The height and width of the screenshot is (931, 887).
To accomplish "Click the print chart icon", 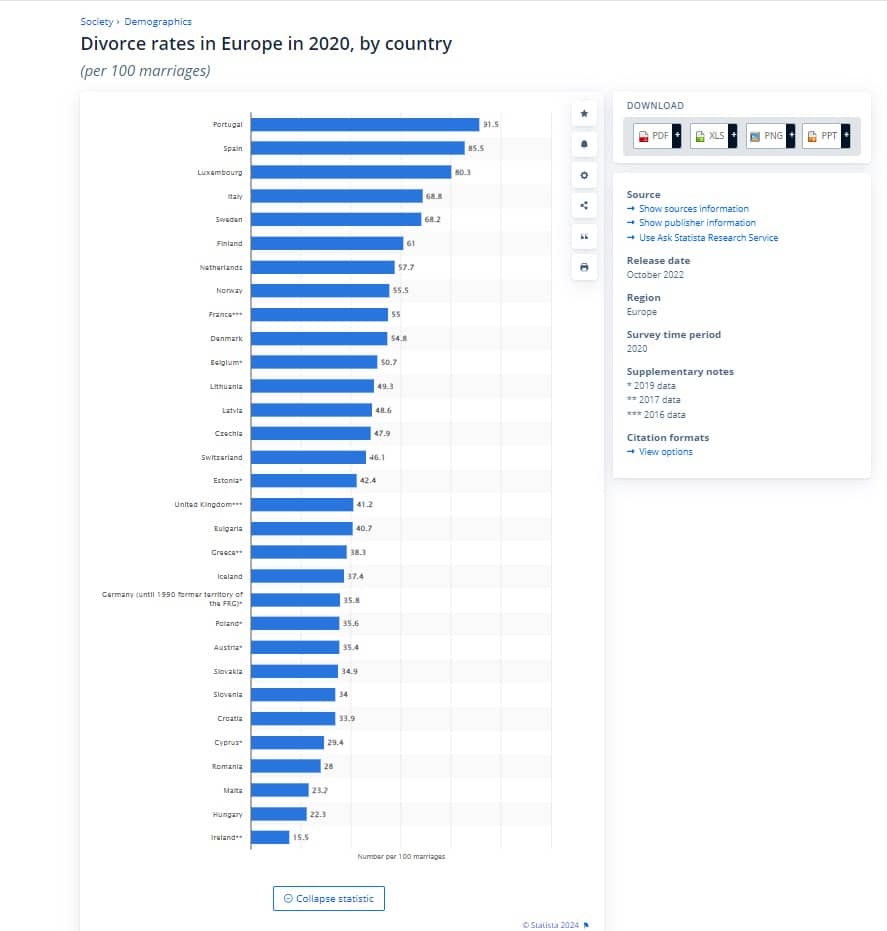I will click(x=584, y=268).
